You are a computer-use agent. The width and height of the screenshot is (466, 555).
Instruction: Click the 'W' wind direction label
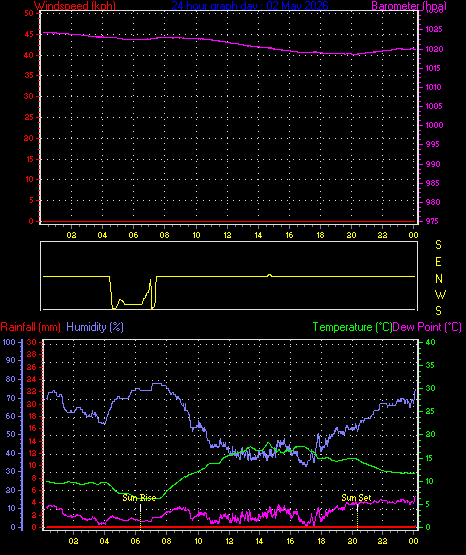click(440, 294)
